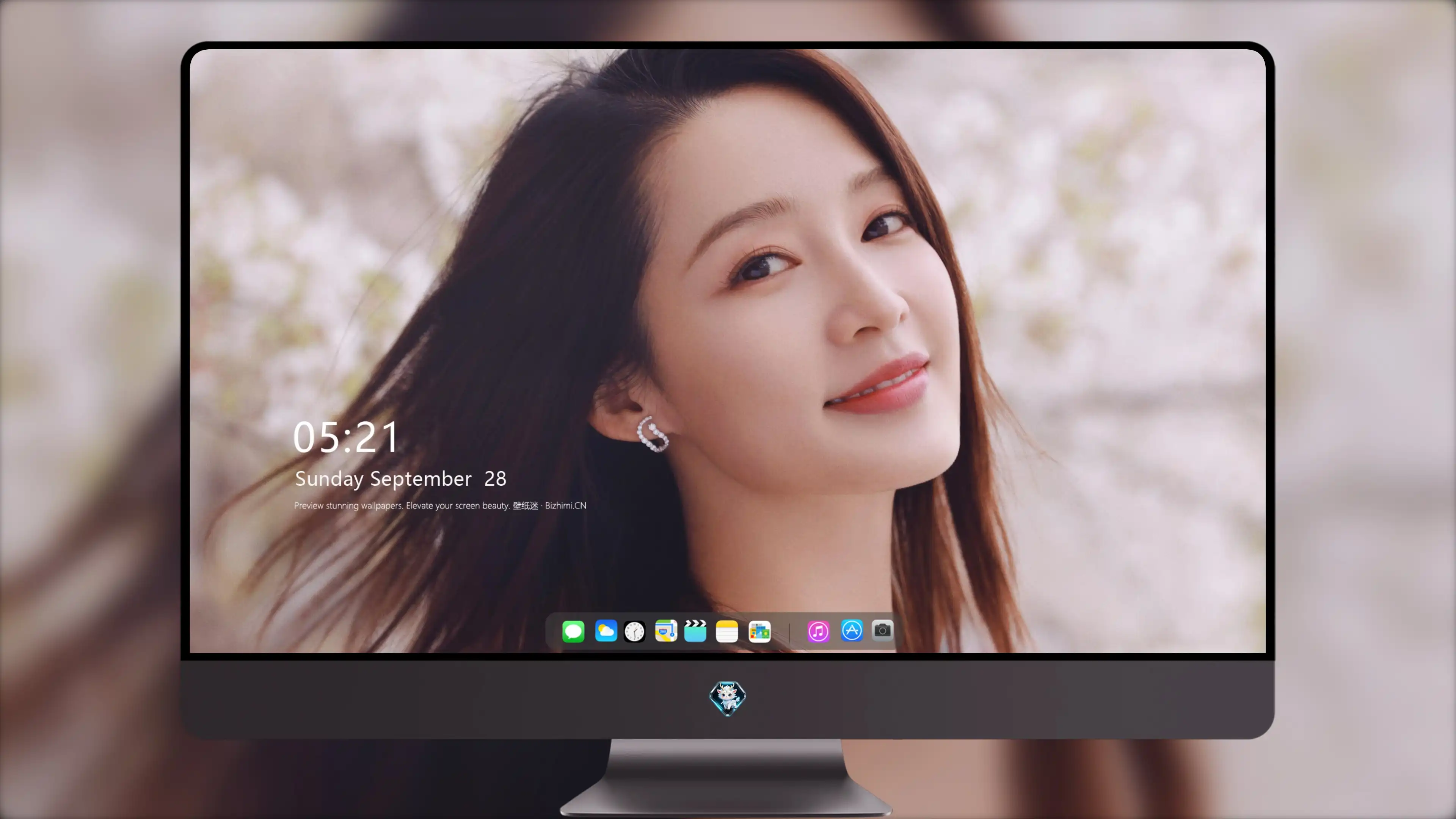Click the dragon mascot logo on monitor chin

728,698
